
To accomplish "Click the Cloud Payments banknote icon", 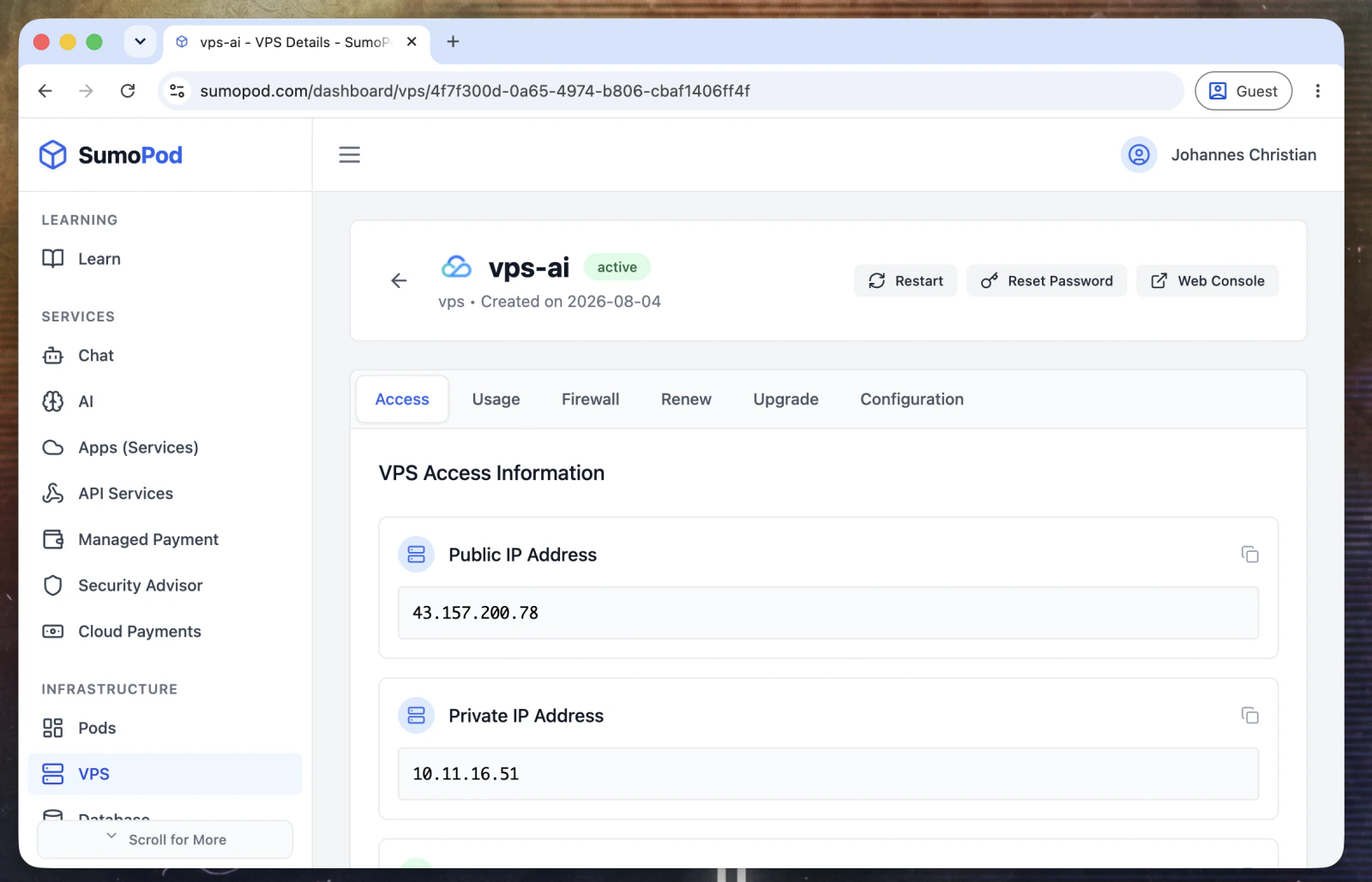I will tap(53, 632).
